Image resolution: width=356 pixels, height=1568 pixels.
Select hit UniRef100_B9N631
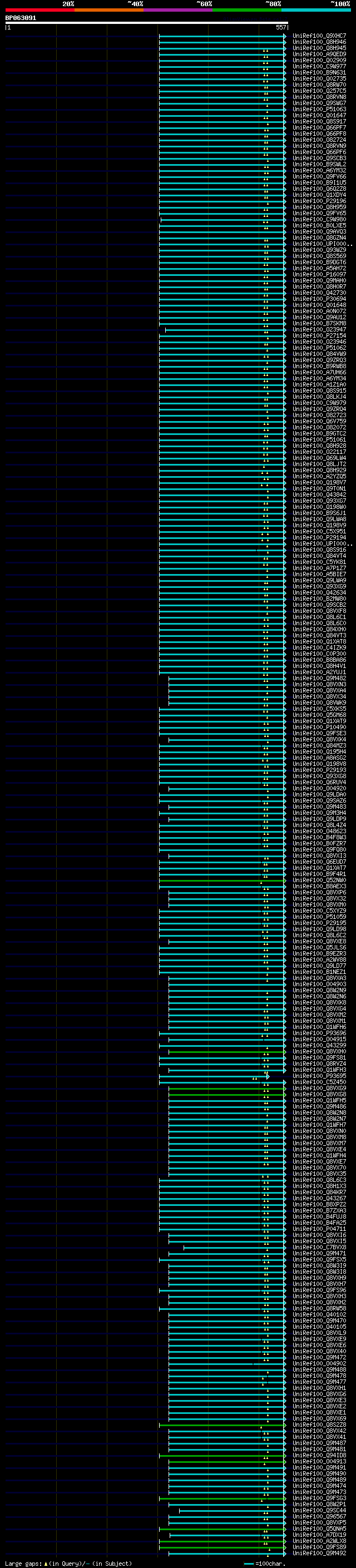[x=319, y=72]
